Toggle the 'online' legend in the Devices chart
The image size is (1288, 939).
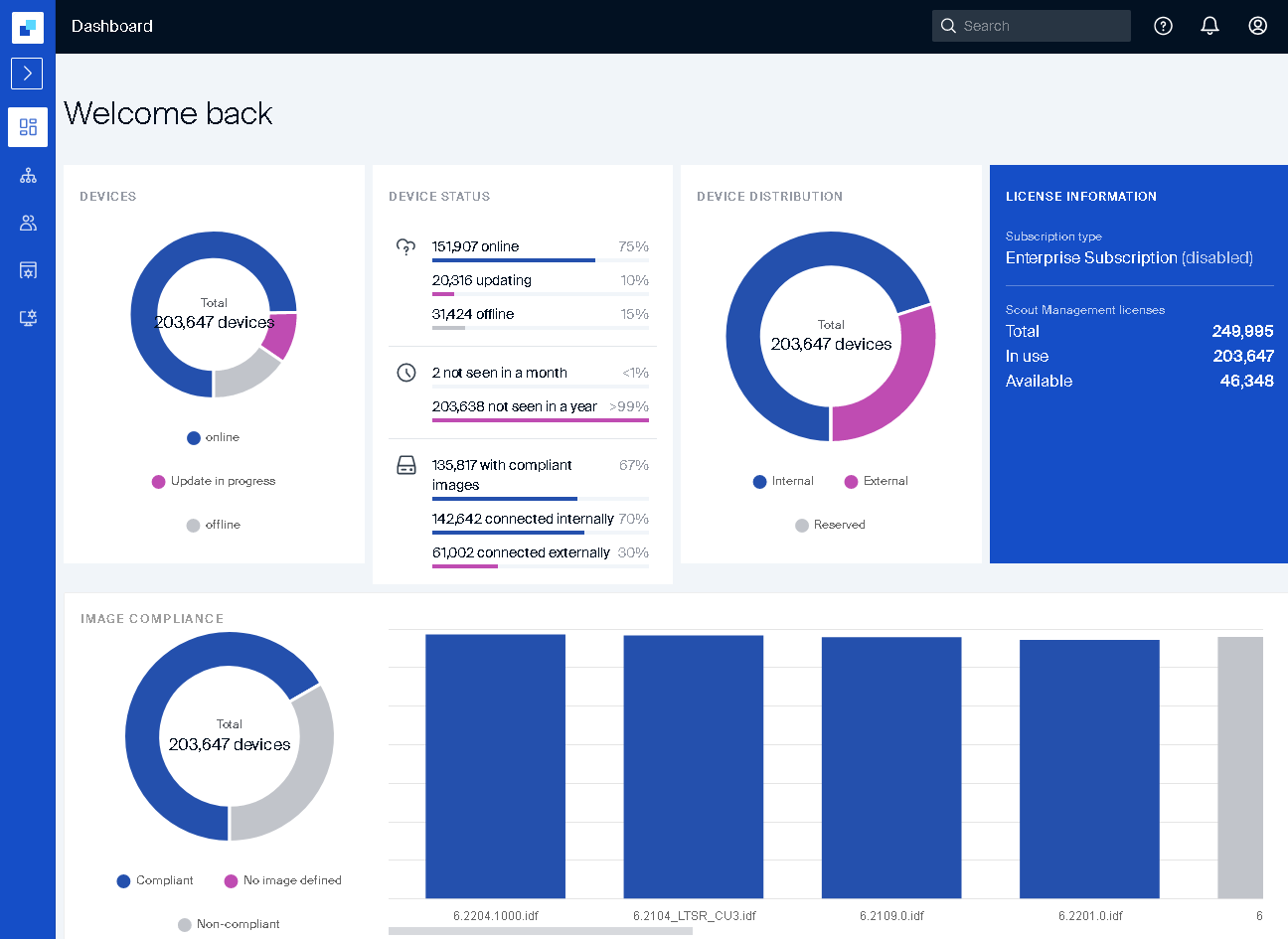214,437
